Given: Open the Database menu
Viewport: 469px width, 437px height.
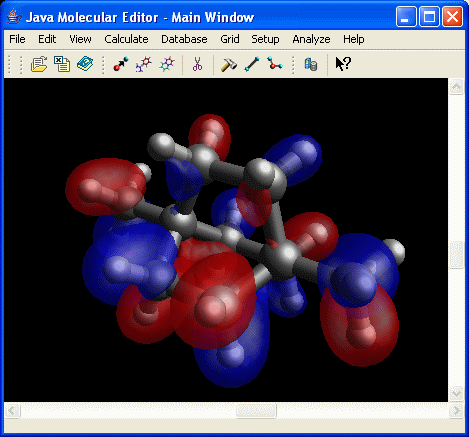Looking at the screenshot, I should click(184, 39).
